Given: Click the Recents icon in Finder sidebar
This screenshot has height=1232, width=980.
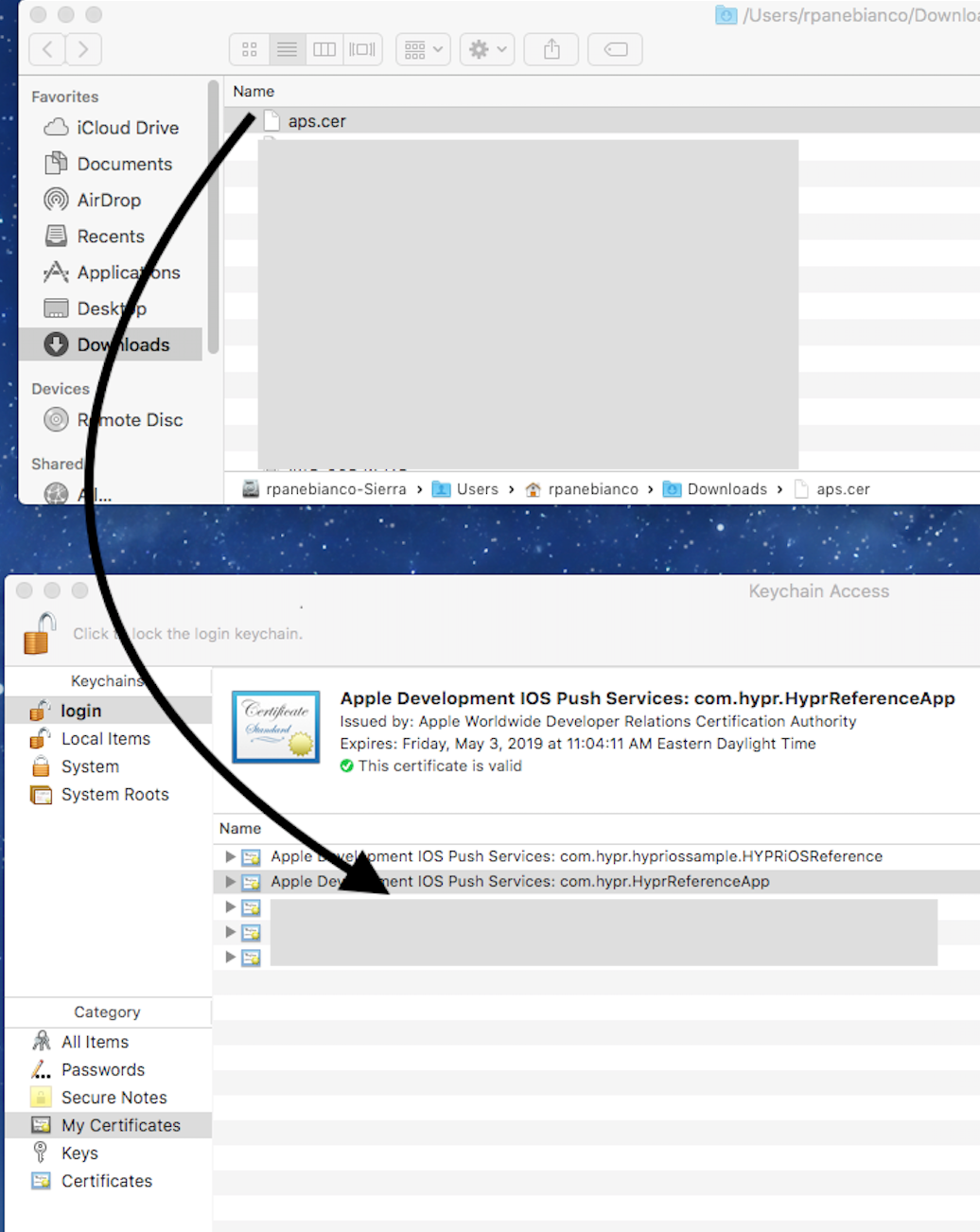Looking at the screenshot, I should tap(57, 236).
